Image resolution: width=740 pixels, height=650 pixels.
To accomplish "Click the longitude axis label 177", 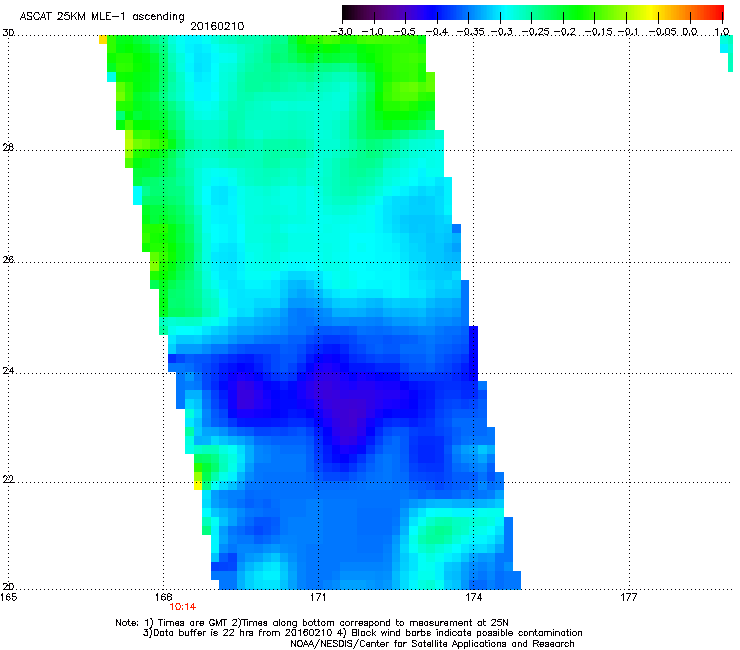I will click(629, 597).
